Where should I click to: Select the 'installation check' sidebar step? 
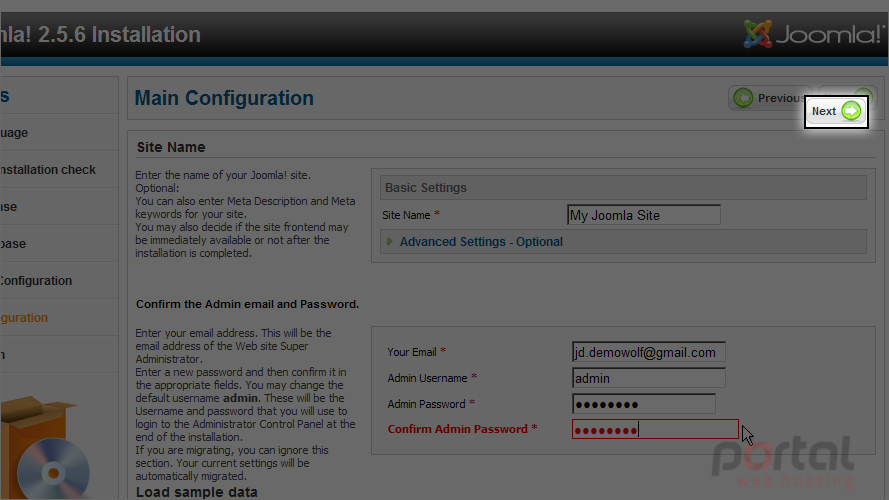pyautogui.click(x=48, y=170)
